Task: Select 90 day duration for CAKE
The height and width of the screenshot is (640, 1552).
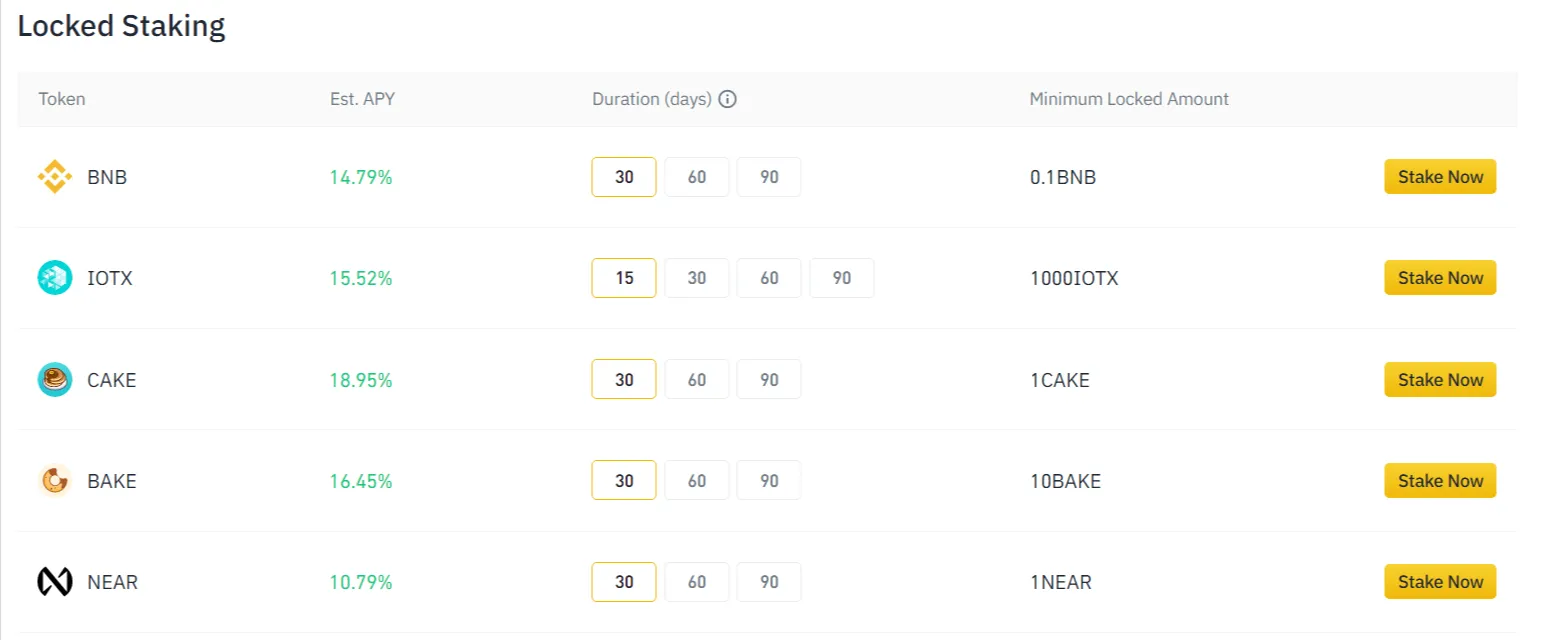Action: click(769, 379)
